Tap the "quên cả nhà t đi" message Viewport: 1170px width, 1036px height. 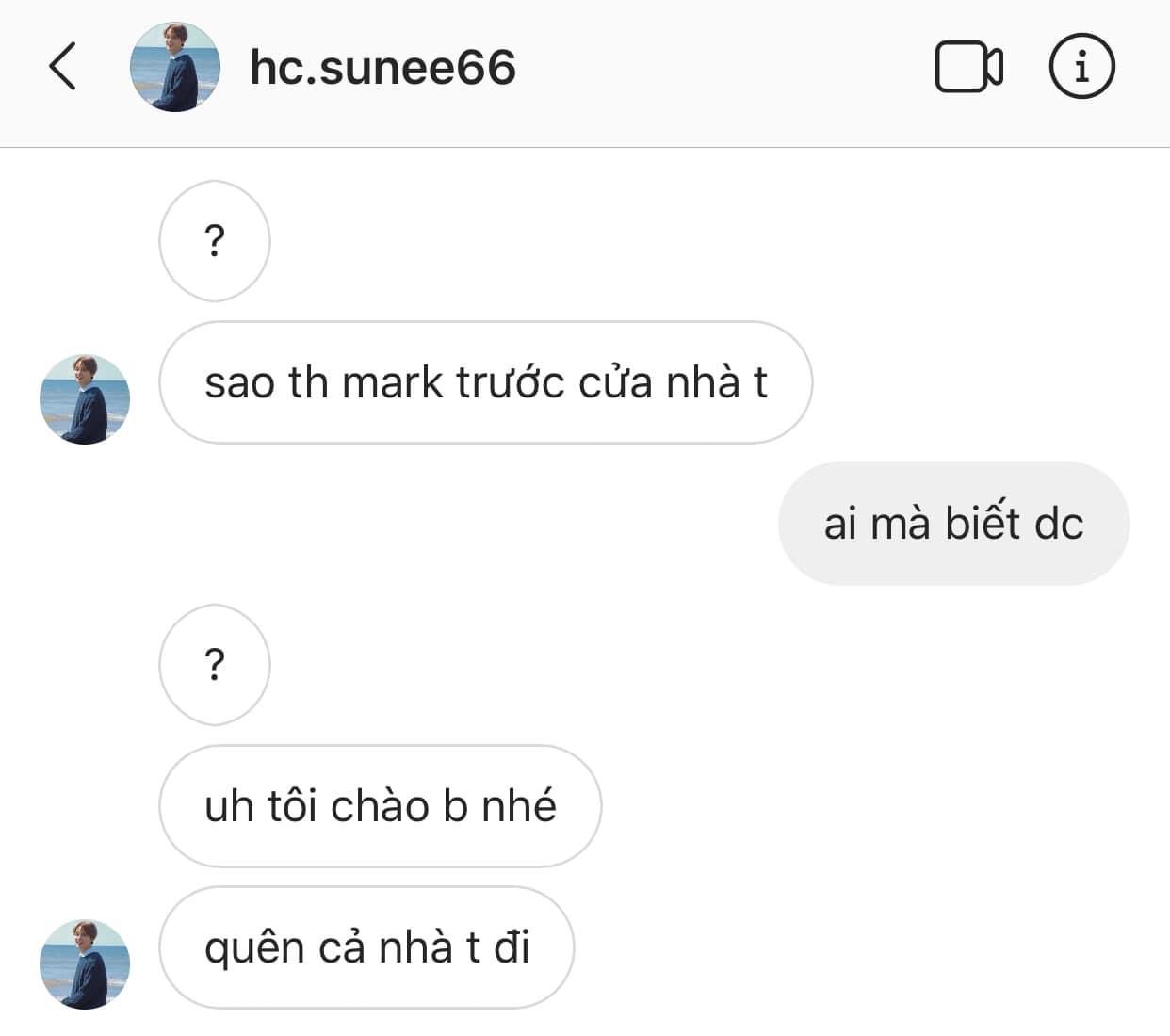366,947
